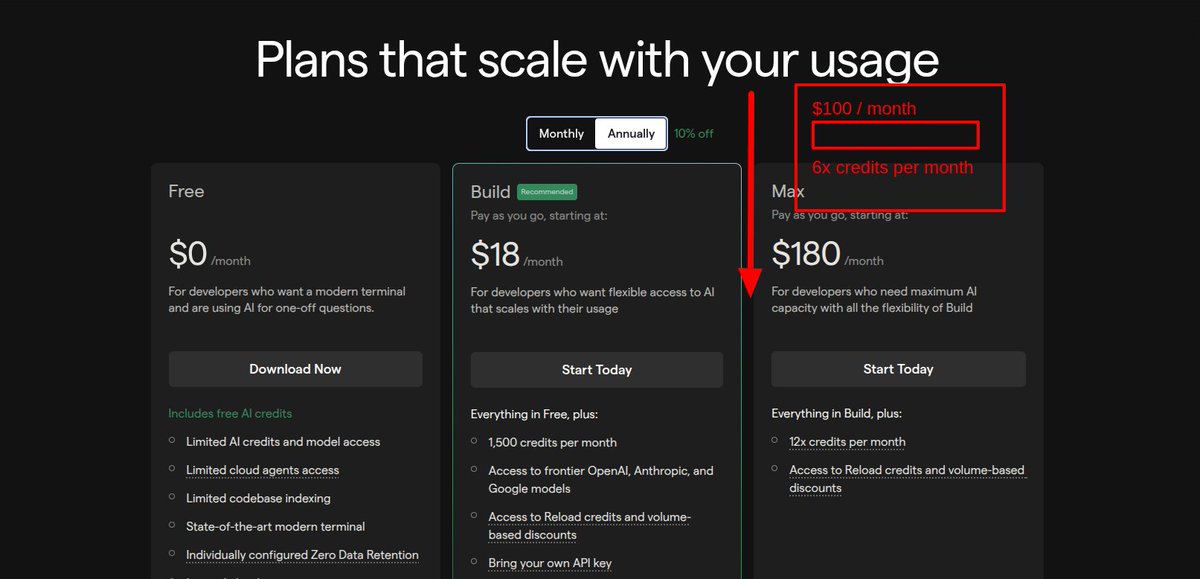Click Max plan description about maximum AI capacity
The height and width of the screenshot is (579, 1200).
[874, 300]
